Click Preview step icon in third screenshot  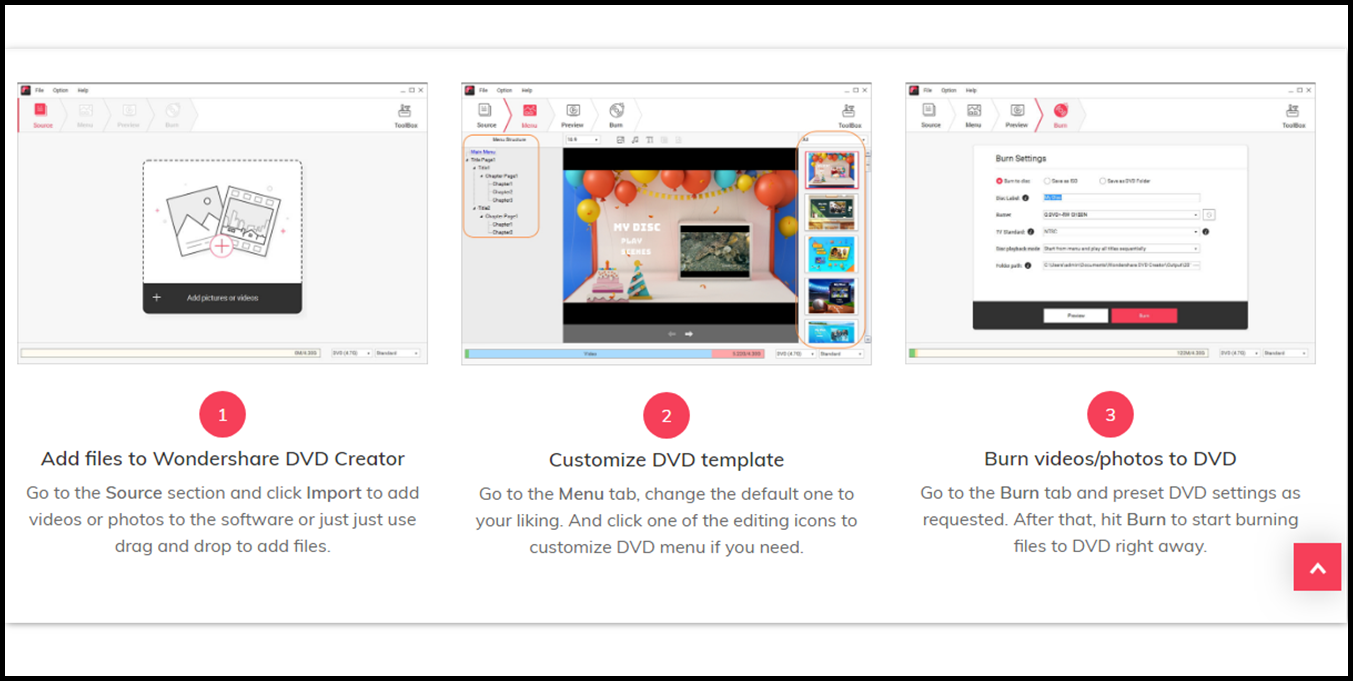point(1017,110)
